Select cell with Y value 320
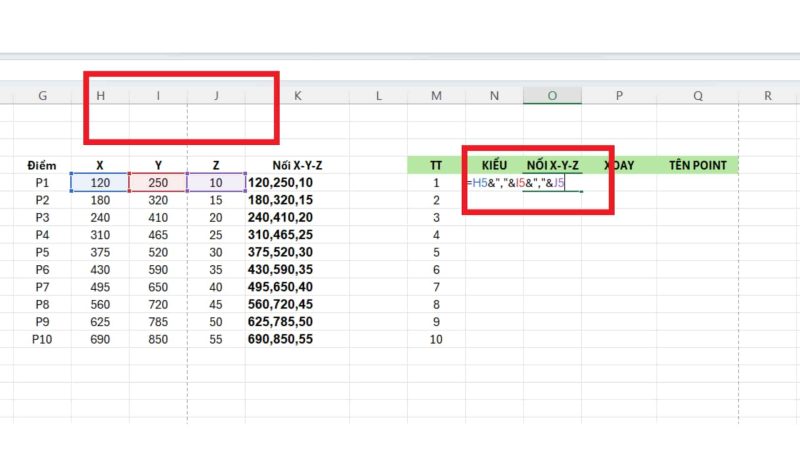 point(158,200)
